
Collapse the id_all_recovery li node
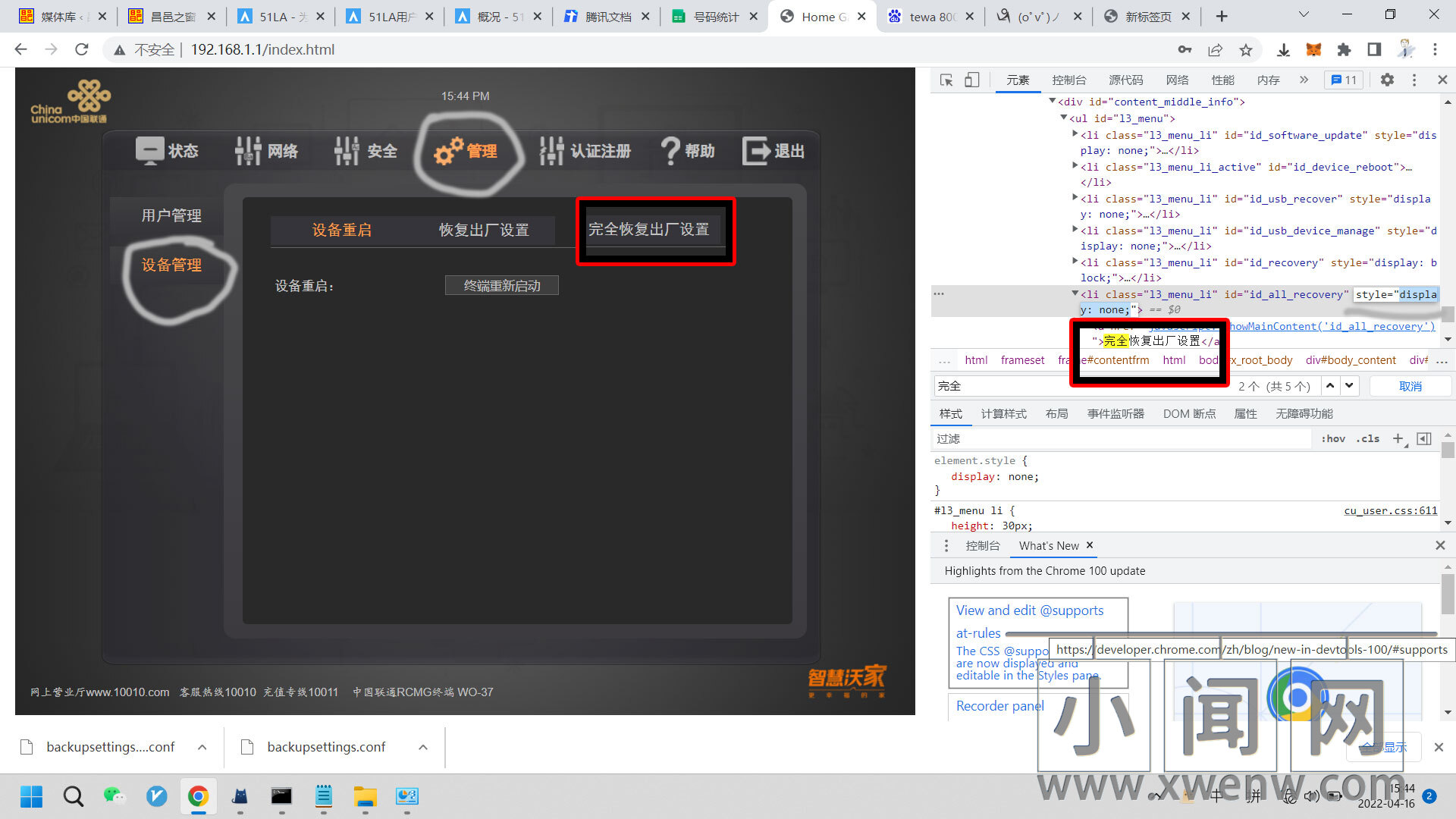point(1075,293)
